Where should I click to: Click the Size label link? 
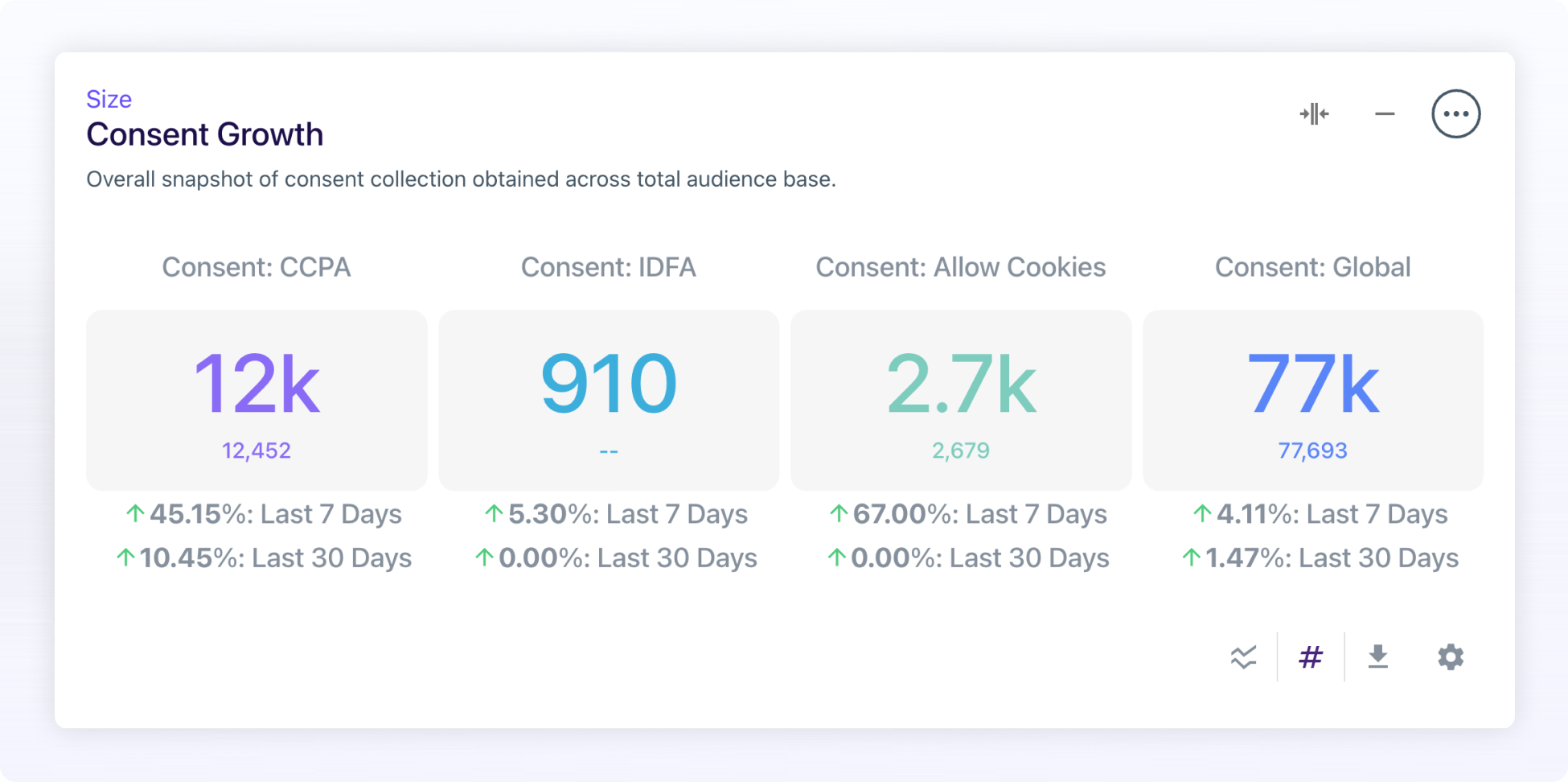[x=109, y=99]
